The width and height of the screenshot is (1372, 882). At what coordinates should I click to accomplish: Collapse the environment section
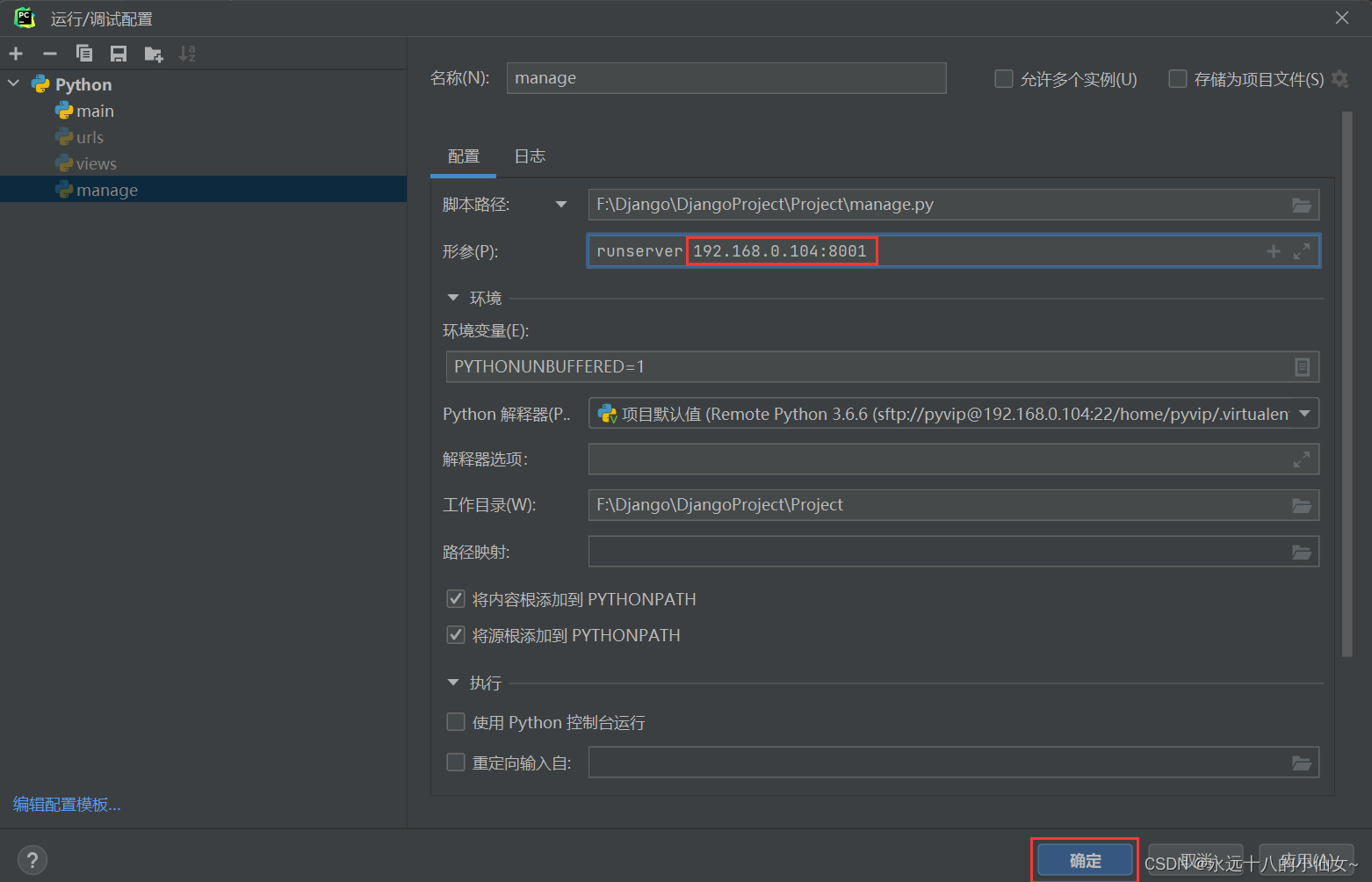[x=453, y=298]
